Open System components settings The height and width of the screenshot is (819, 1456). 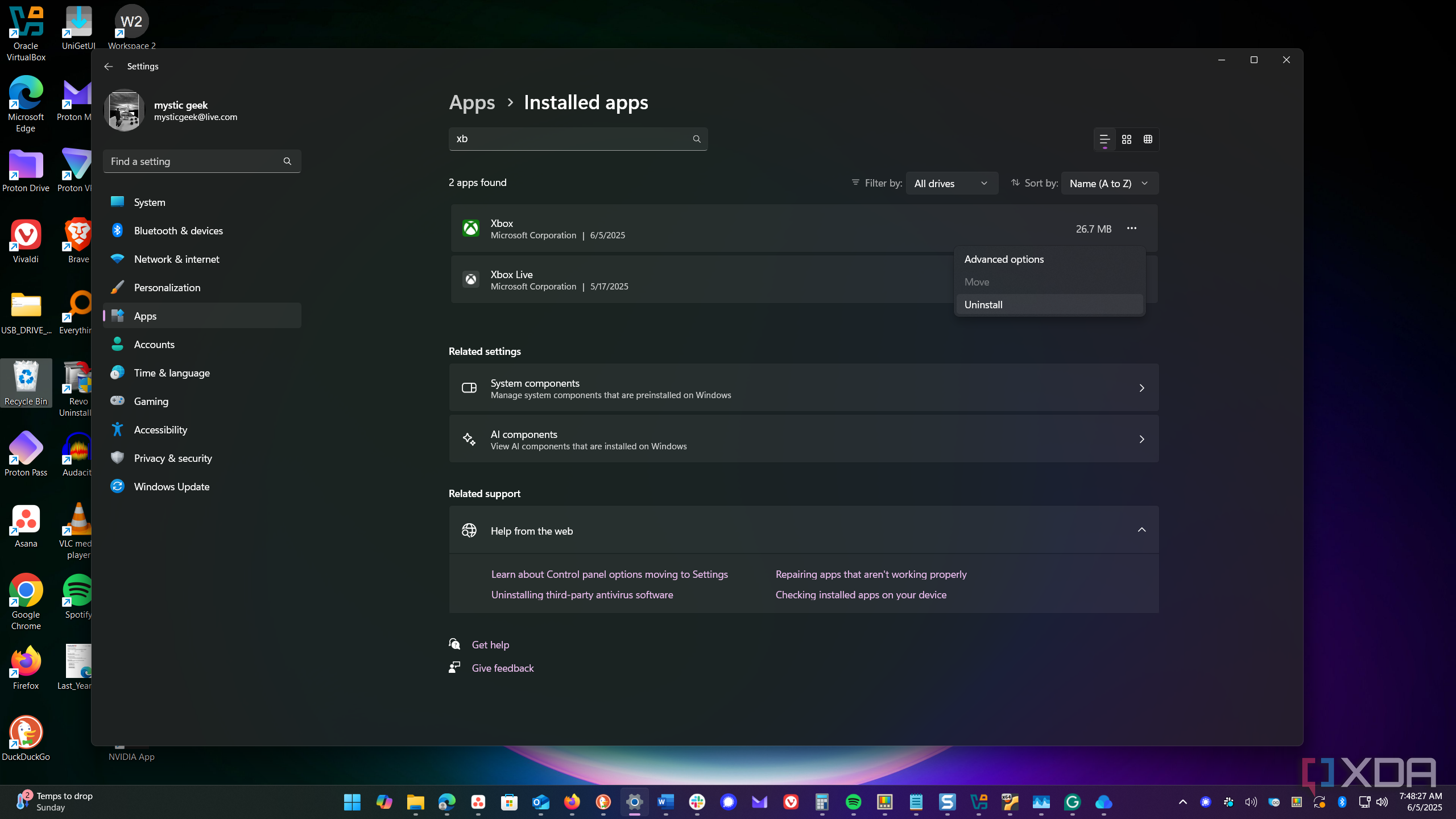coord(804,388)
